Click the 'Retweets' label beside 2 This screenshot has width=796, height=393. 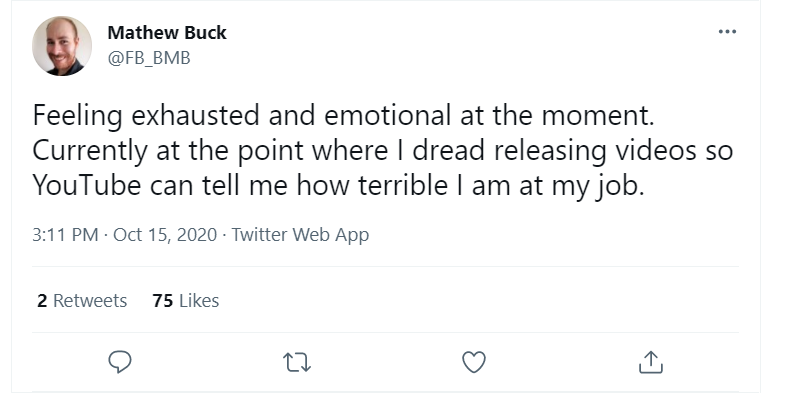(90, 301)
